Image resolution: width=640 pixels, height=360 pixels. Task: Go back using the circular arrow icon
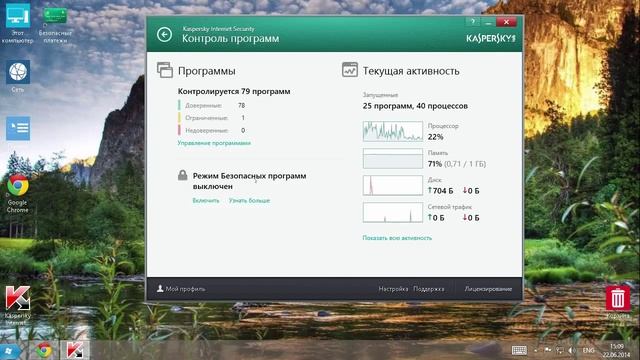(164, 35)
